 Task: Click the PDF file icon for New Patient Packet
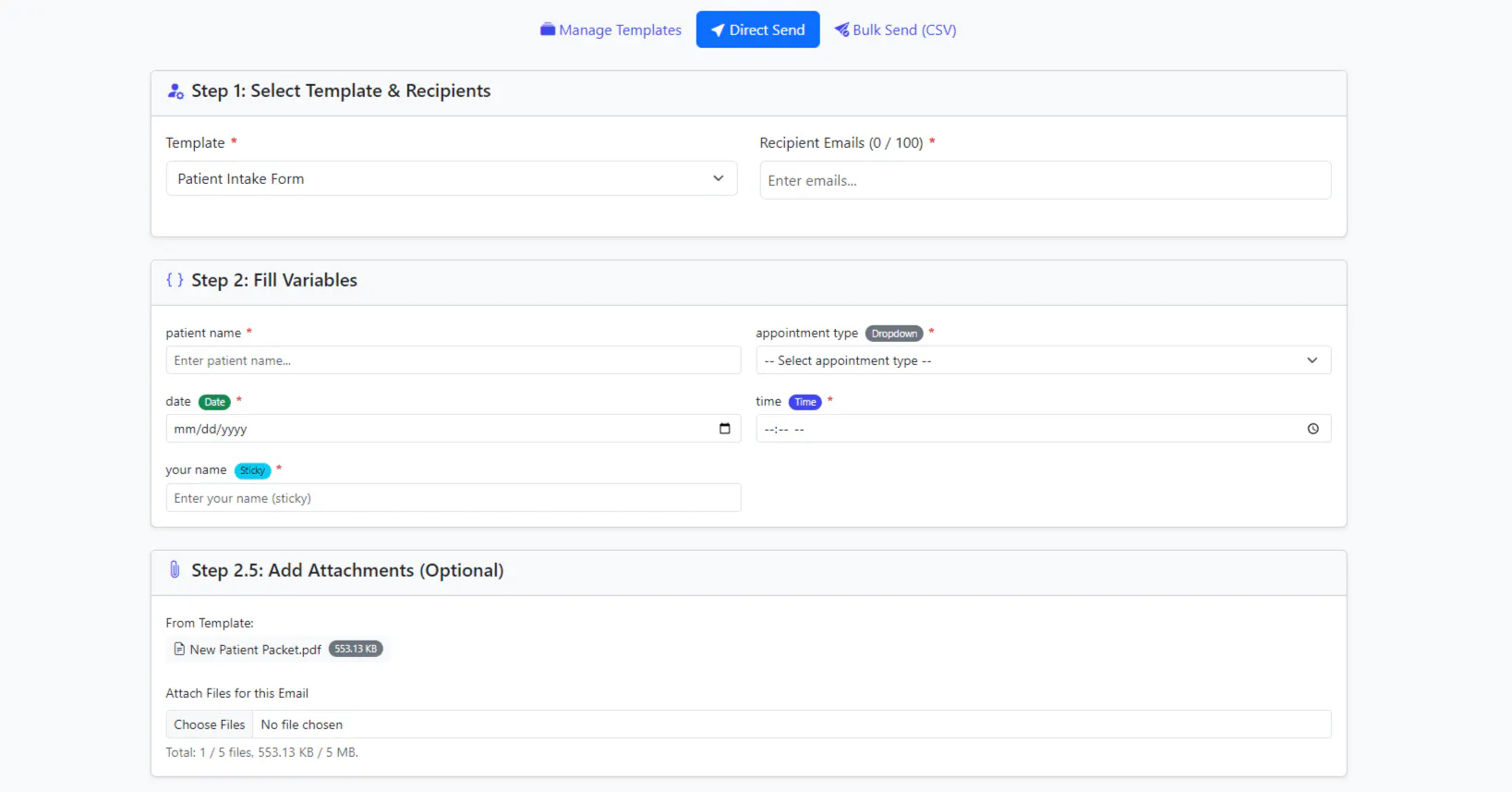point(179,649)
